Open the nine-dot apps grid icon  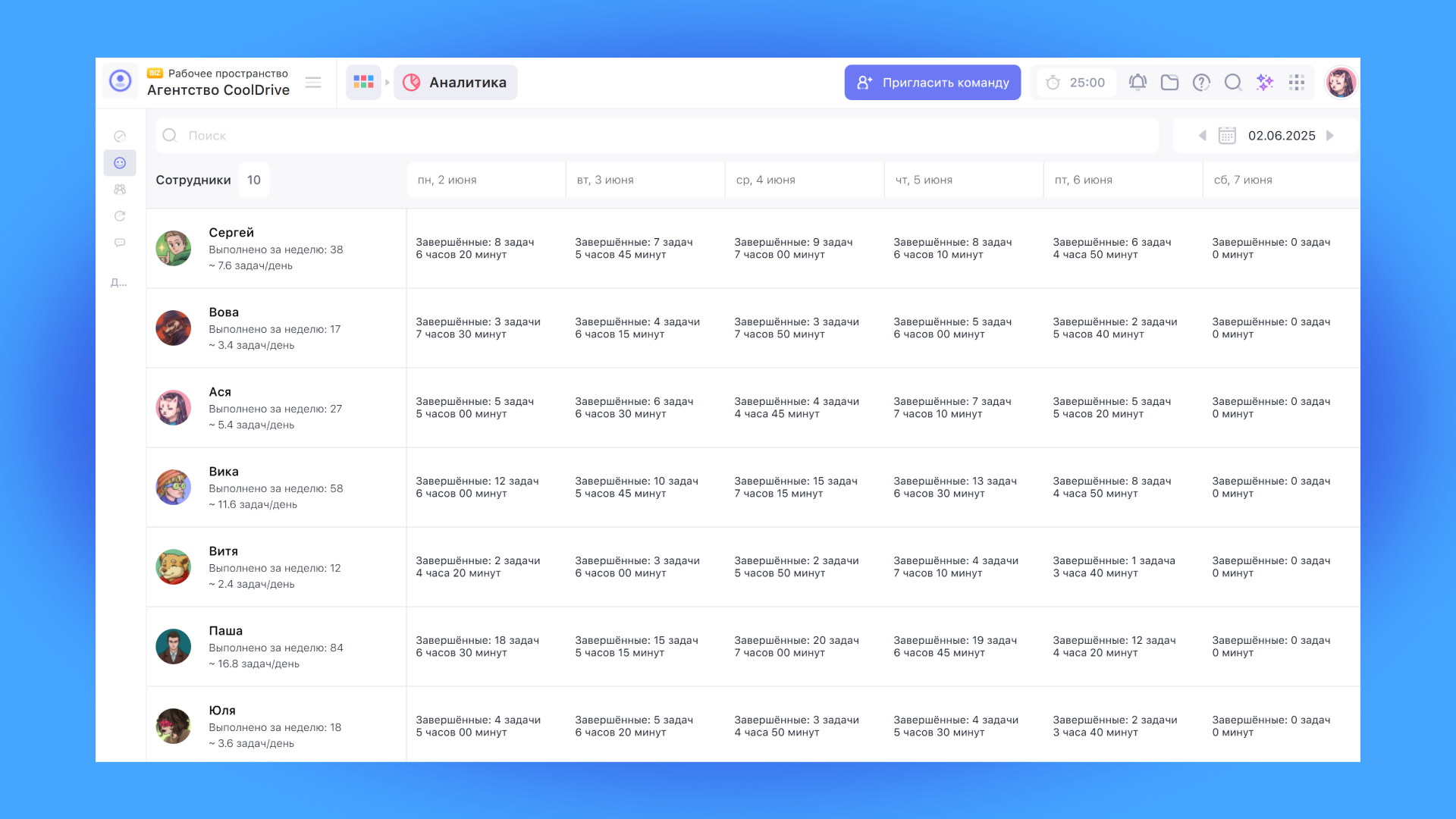[x=1297, y=83]
